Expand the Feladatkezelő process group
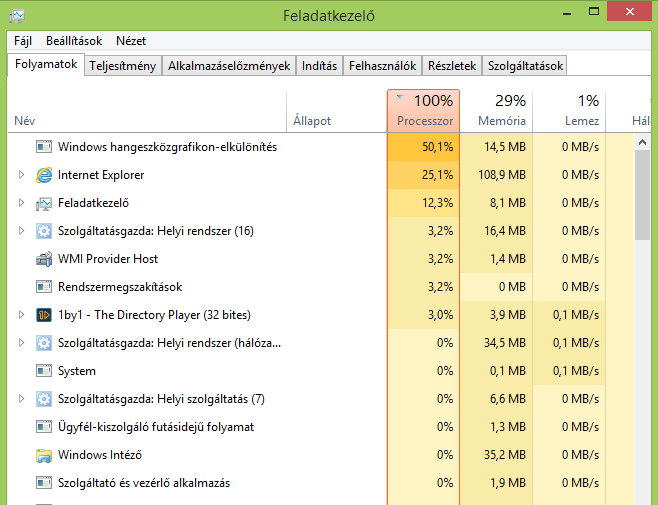This screenshot has width=658, height=505. pyautogui.click(x=21, y=203)
